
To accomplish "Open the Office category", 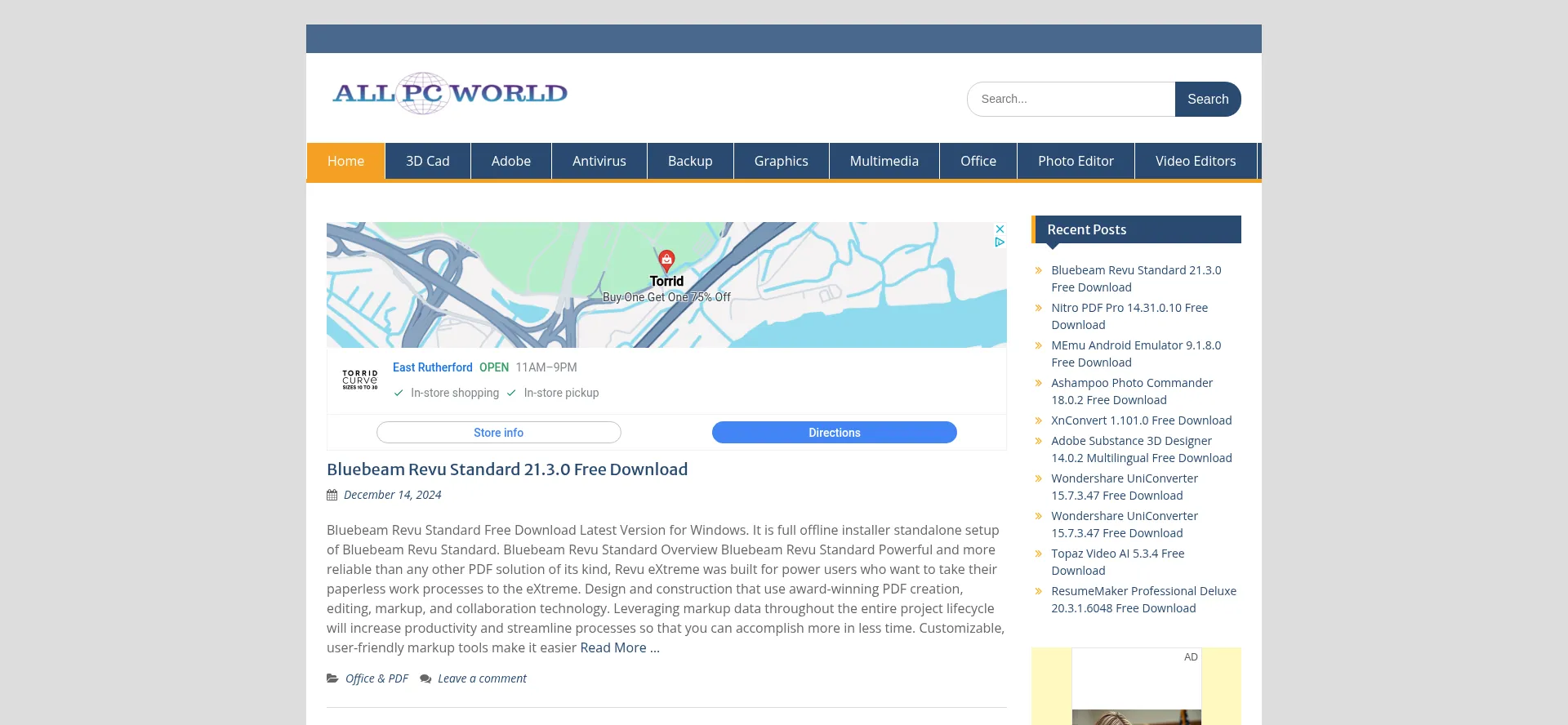I will coord(978,161).
